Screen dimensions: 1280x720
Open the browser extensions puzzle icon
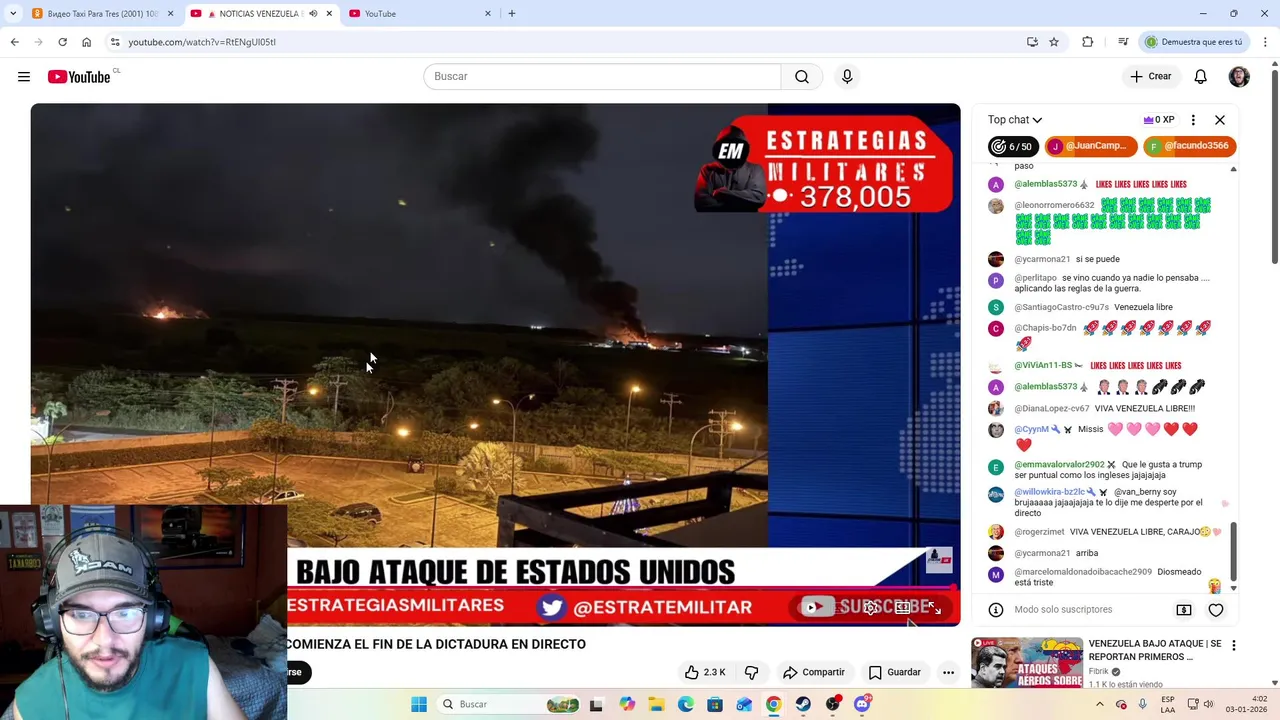(1088, 42)
